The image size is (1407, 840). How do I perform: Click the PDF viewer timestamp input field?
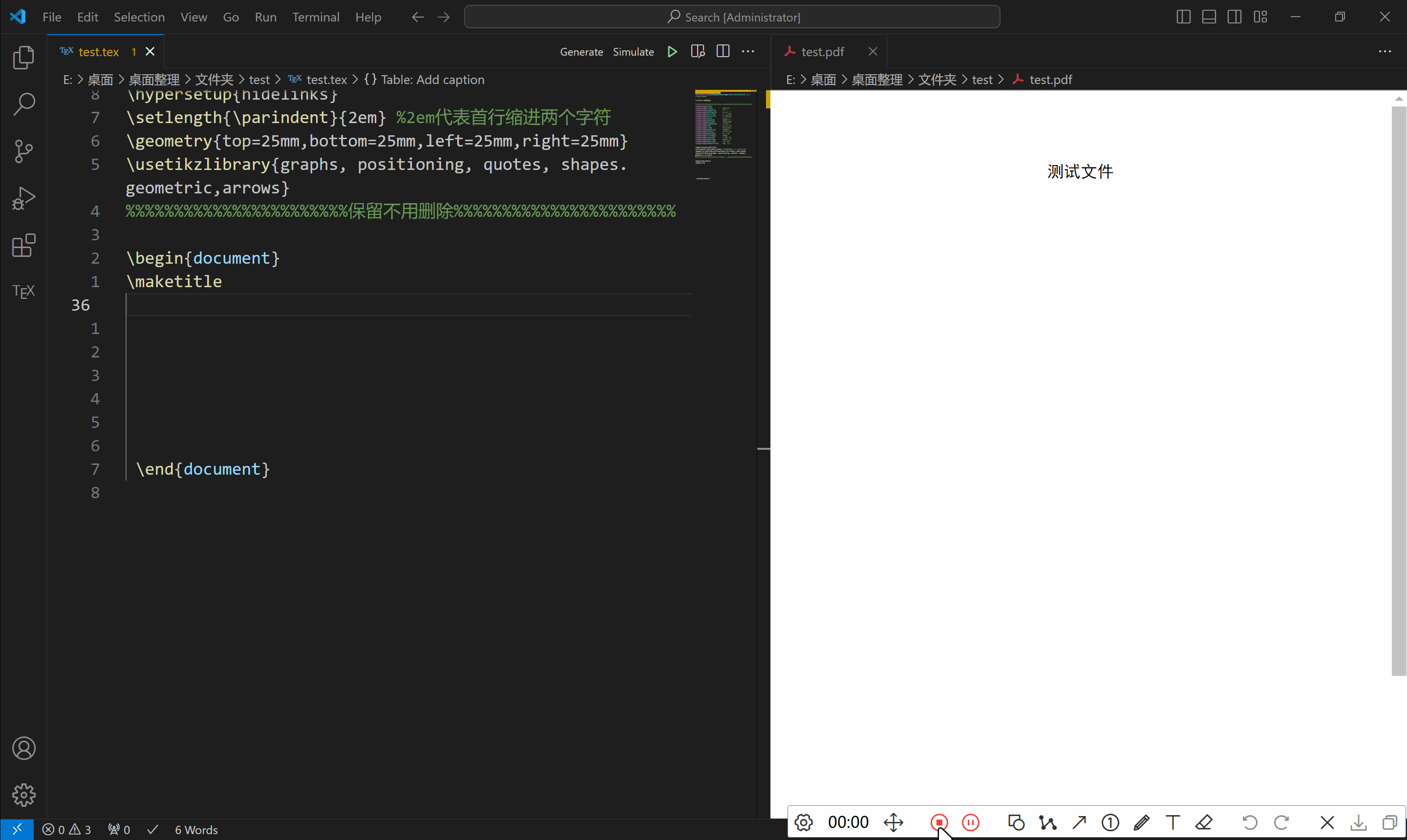point(848,822)
